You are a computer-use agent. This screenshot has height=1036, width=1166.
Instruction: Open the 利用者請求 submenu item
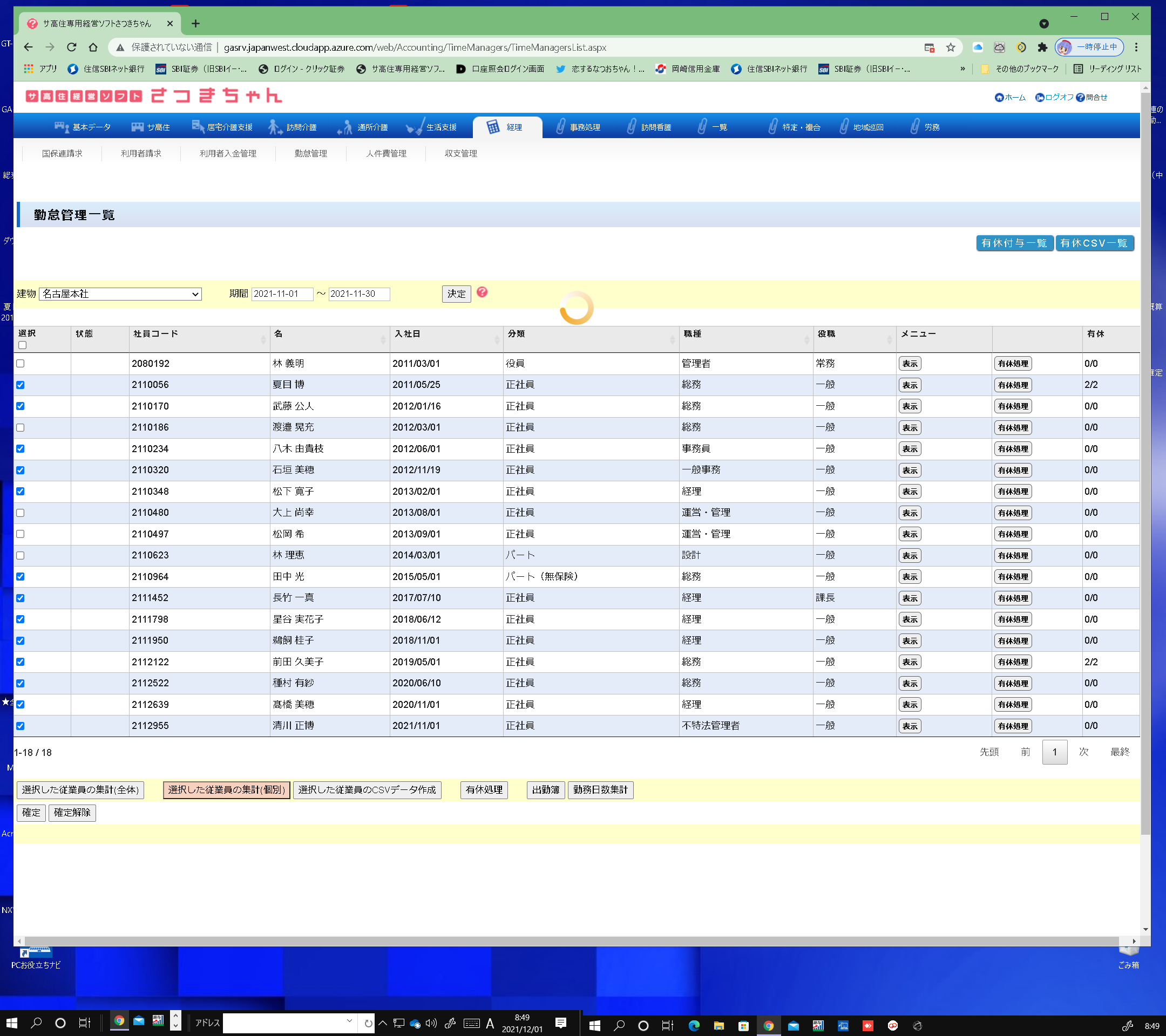coord(141,153)
